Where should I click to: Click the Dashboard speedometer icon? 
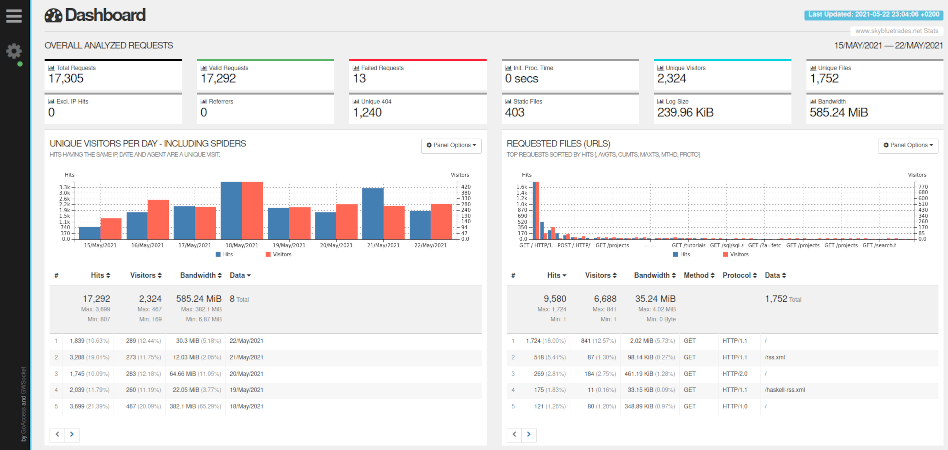click(x=53, y=15)
